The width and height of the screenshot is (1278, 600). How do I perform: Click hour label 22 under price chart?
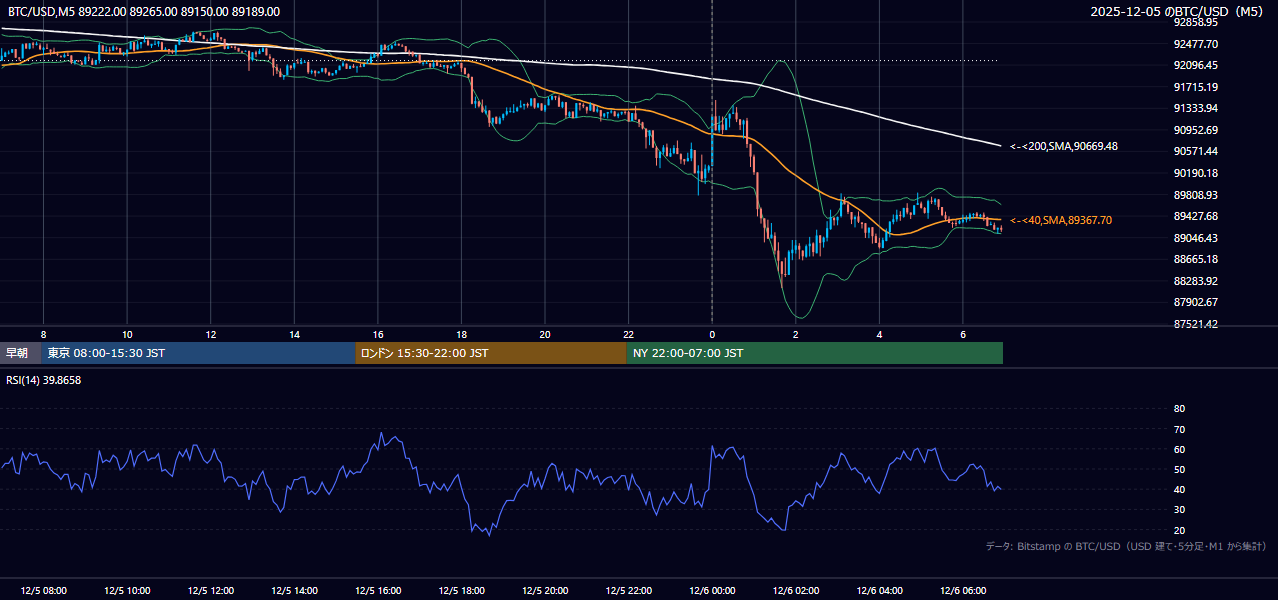628,334
